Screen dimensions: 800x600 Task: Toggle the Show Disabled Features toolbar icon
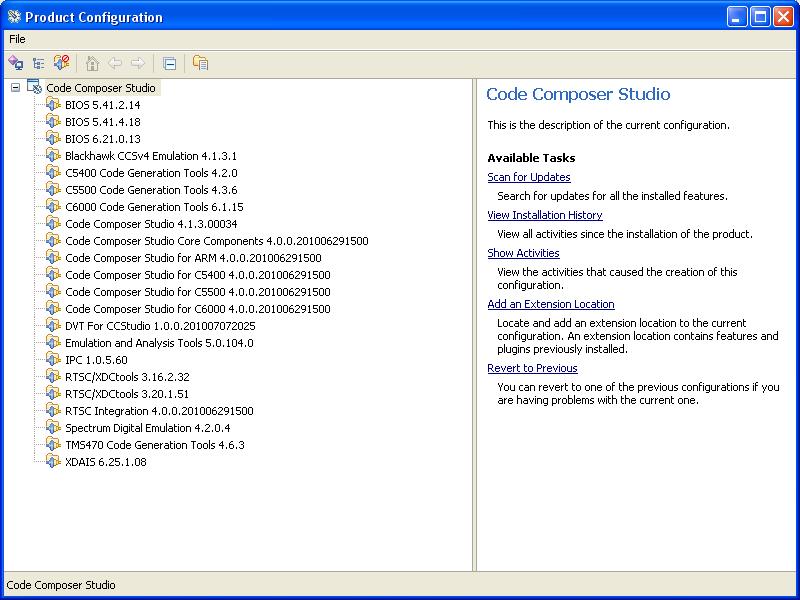pos(16,63)
